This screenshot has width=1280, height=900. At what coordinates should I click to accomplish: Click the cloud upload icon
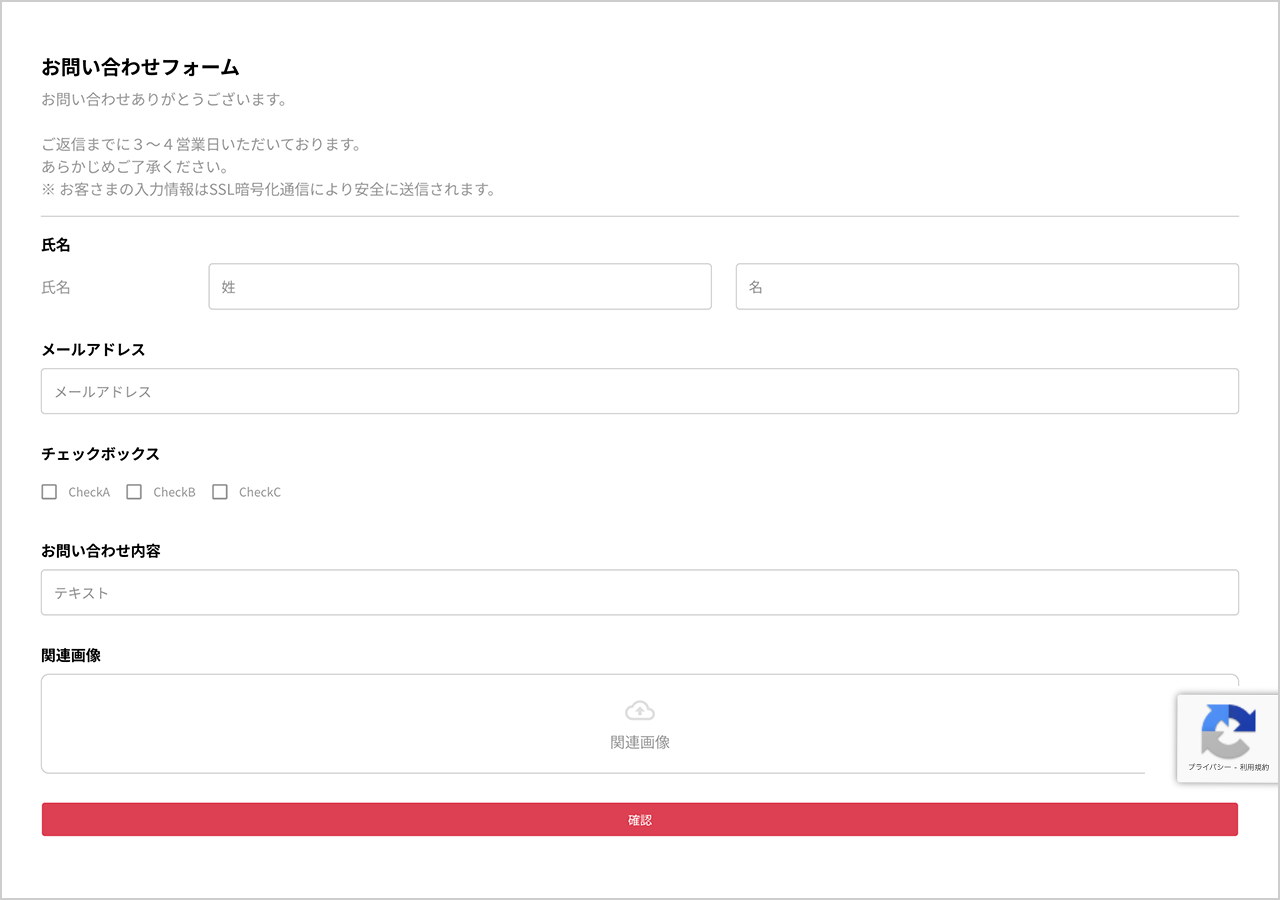(639, 710)
